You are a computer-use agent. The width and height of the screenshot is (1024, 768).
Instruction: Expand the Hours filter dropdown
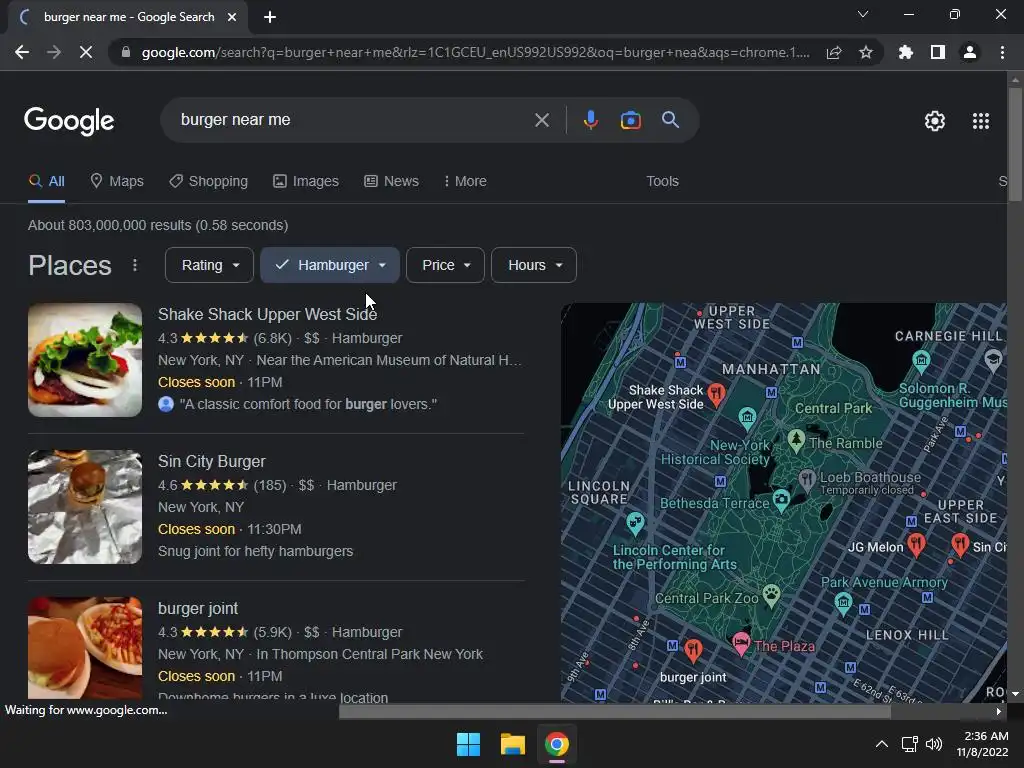coord(534,265)
